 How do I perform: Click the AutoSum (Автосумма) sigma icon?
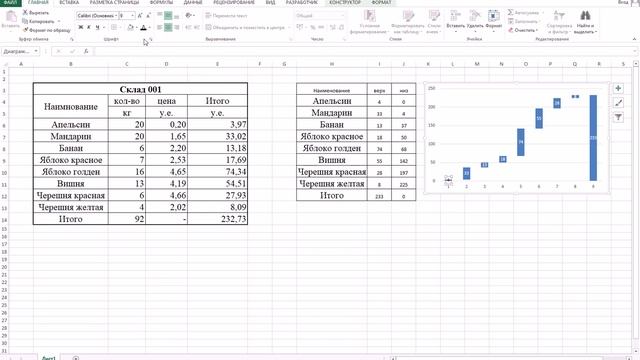click(x=511, y=13)
